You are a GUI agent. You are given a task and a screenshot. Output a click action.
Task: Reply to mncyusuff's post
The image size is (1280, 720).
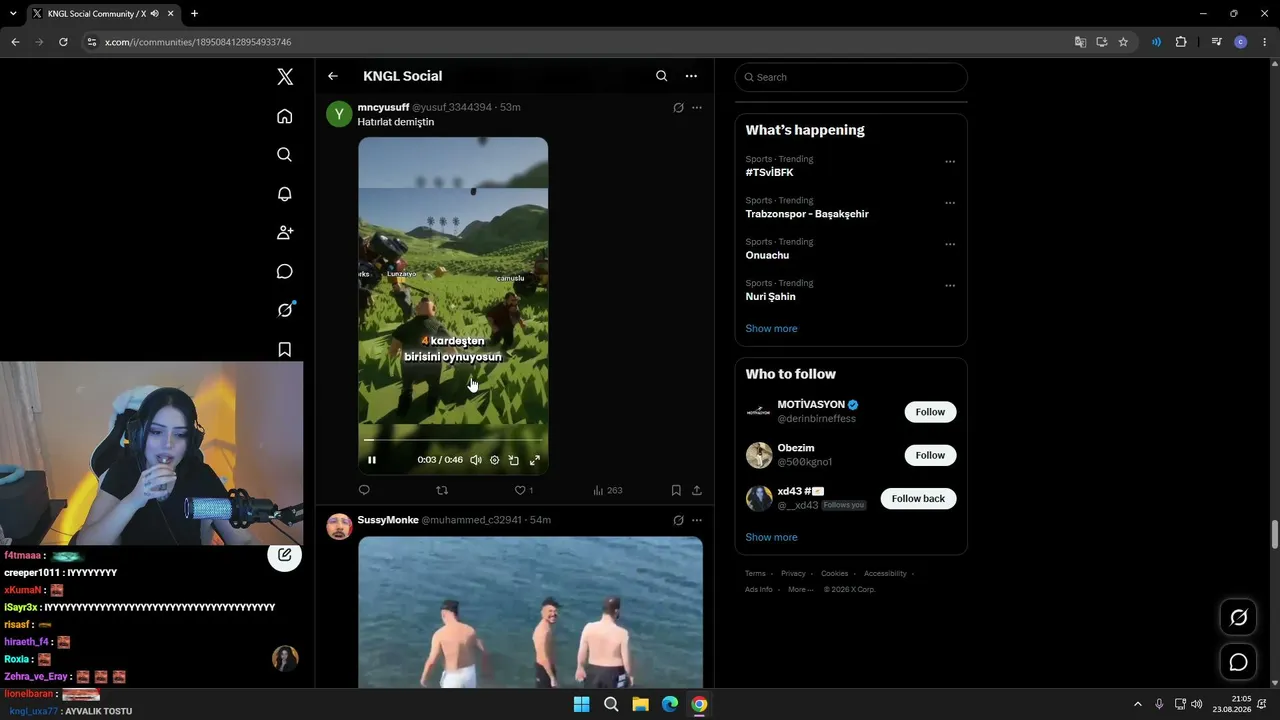364,490
